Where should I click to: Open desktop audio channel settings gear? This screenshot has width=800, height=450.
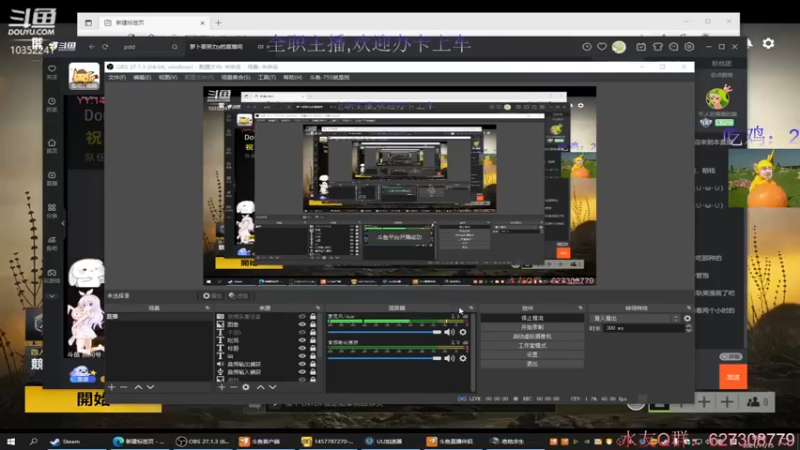coord(463,358)
